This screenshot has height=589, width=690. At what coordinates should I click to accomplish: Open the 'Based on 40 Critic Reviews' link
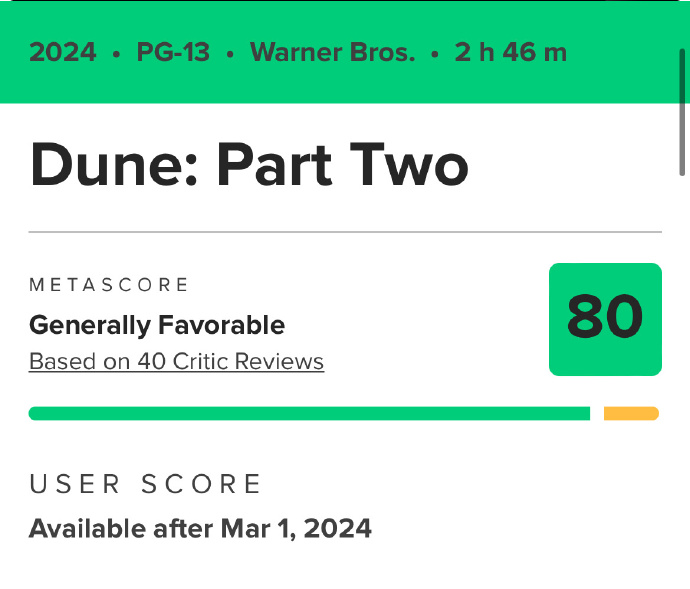click(x=176, y=361)
